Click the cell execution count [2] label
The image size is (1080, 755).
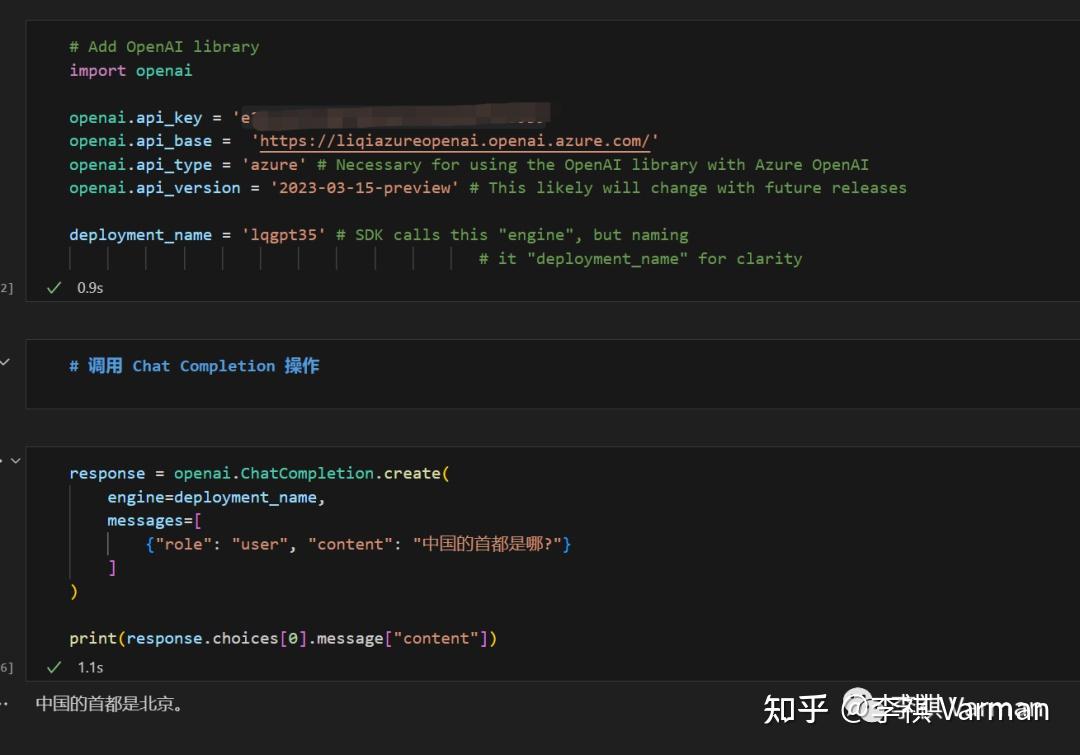point(8,287)
